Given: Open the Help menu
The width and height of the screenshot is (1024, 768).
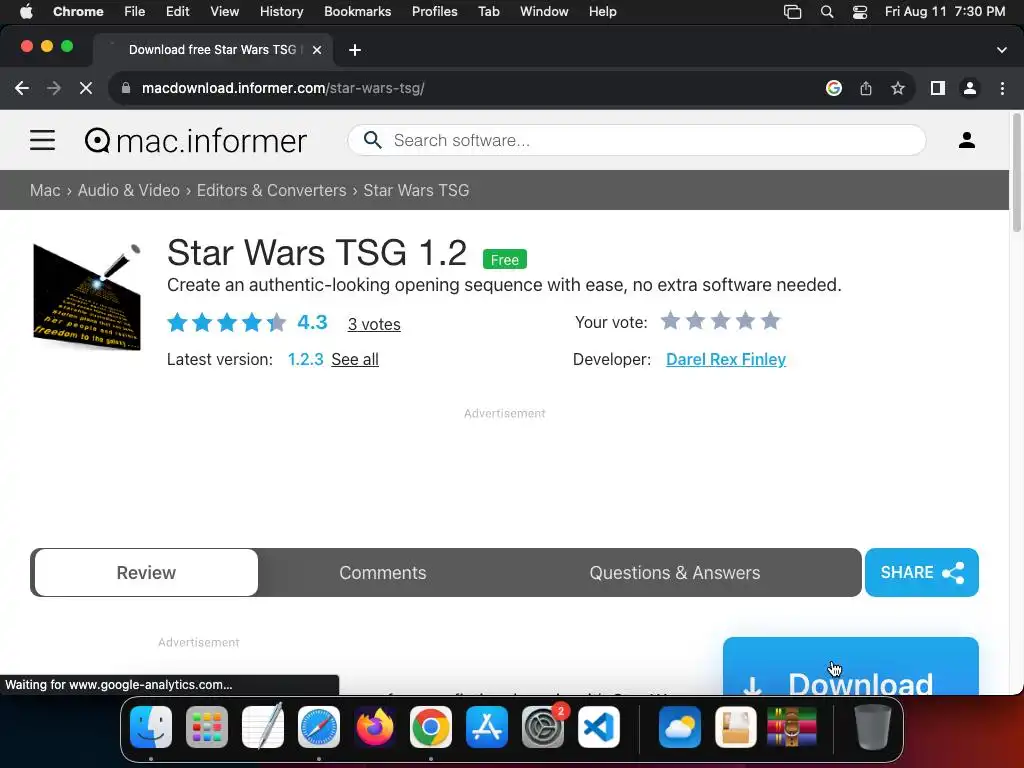Looking at the screenshot, I should tap(602, 11).
